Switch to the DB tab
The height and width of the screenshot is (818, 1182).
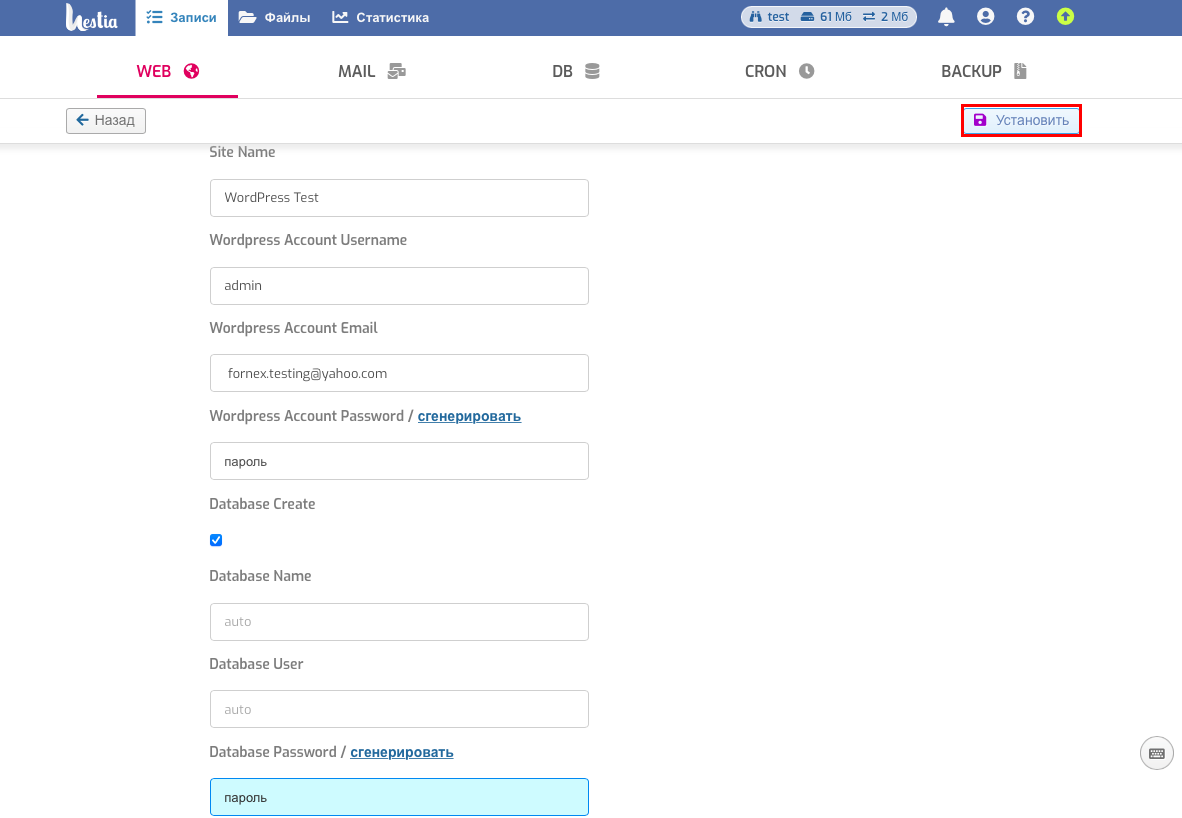click(575, 72)
